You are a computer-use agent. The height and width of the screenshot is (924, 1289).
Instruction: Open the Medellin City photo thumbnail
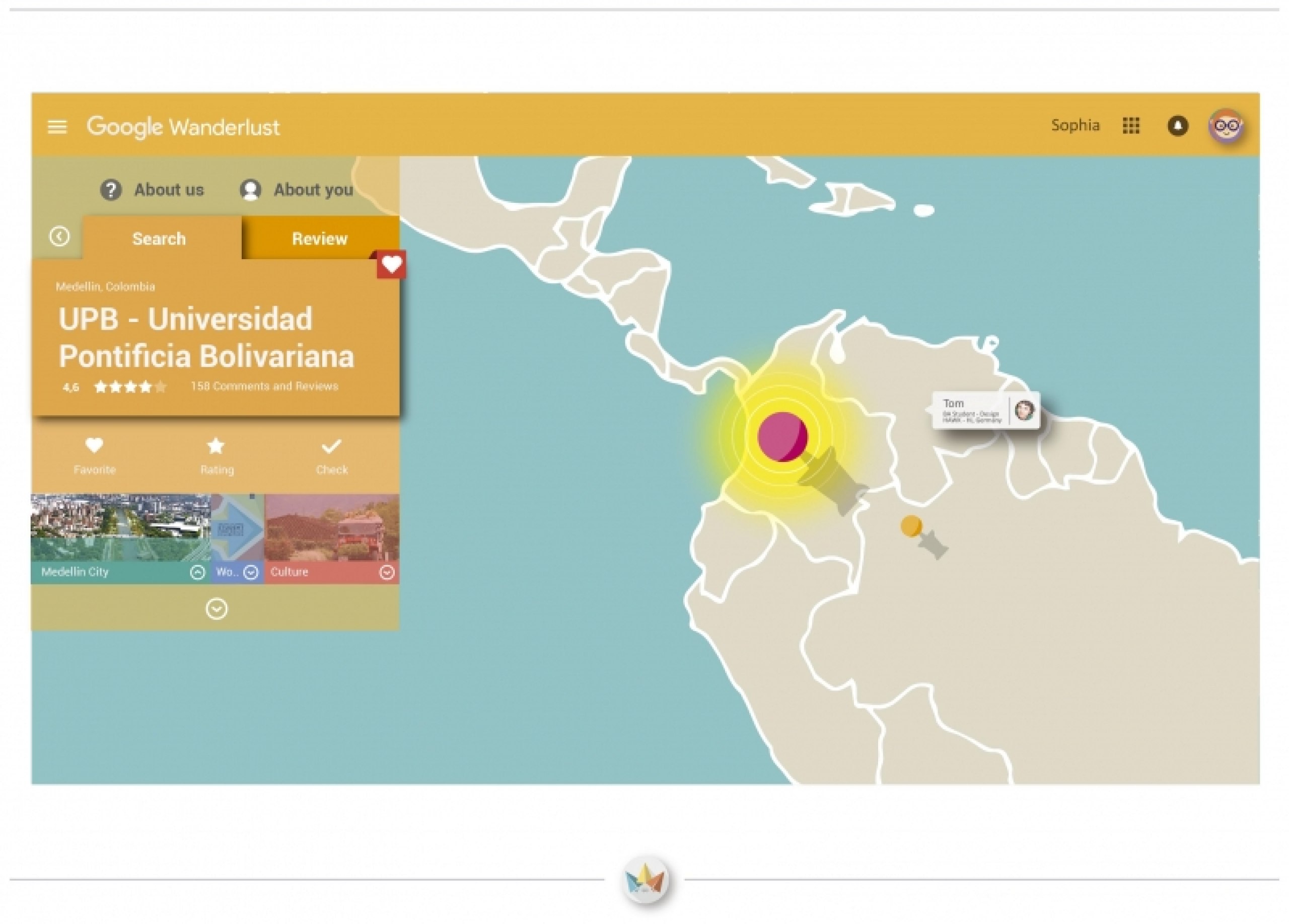pyautogui.click(x=120, y=527)
